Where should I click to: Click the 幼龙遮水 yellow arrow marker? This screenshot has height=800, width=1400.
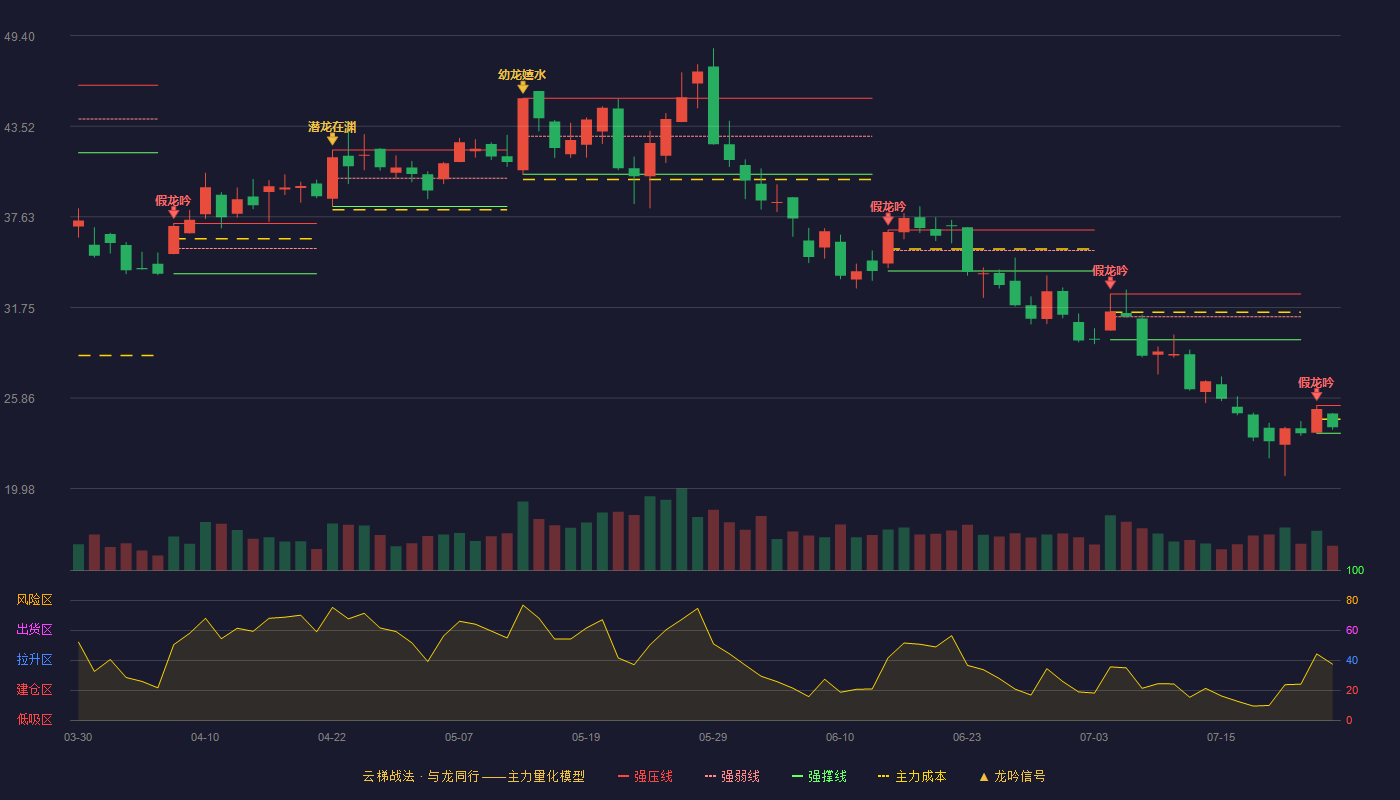[522, 87]
